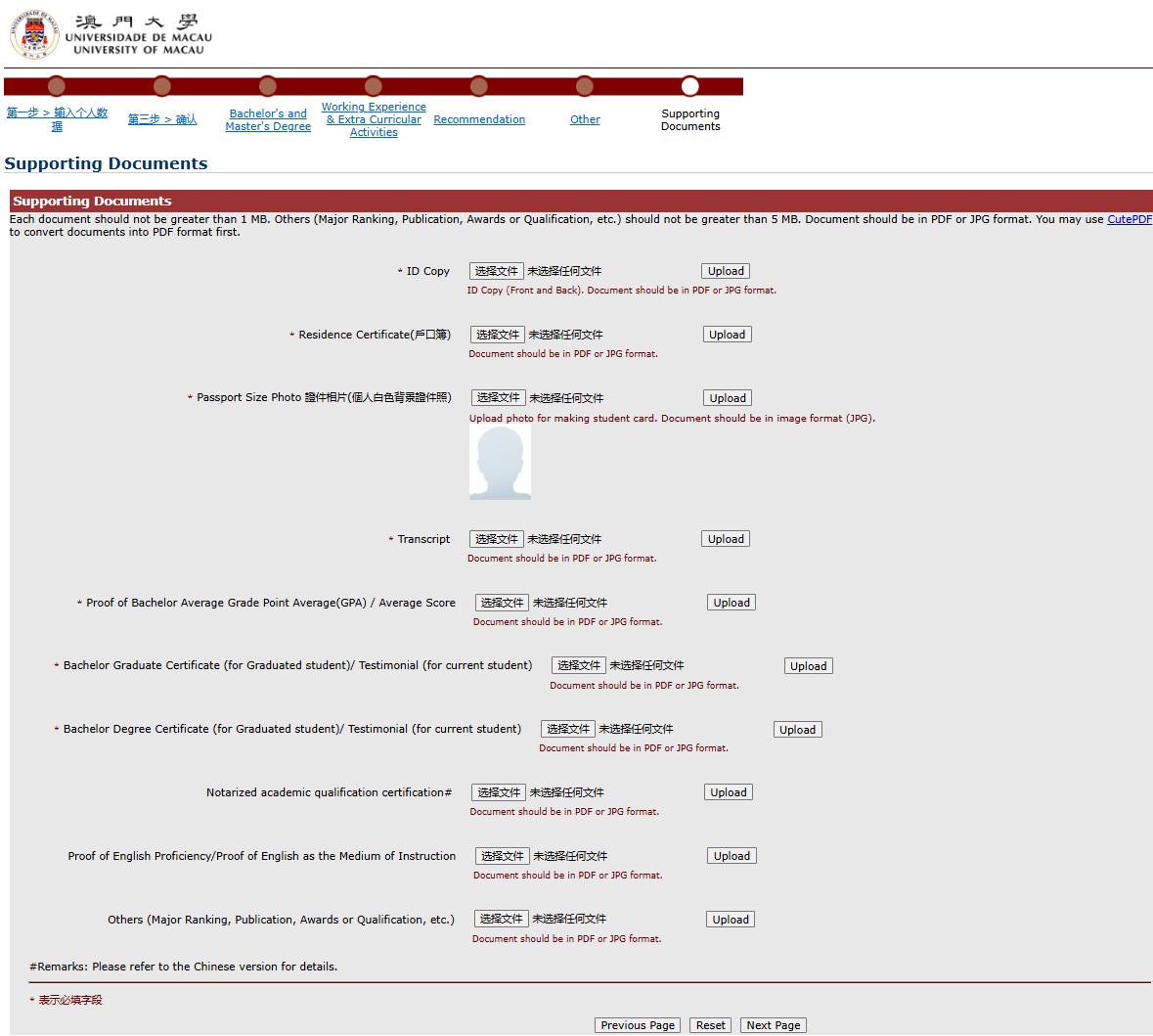Choose file for Residence Certificate
This screenshot has height=1036, width=1153.
[x=497, y=335]
